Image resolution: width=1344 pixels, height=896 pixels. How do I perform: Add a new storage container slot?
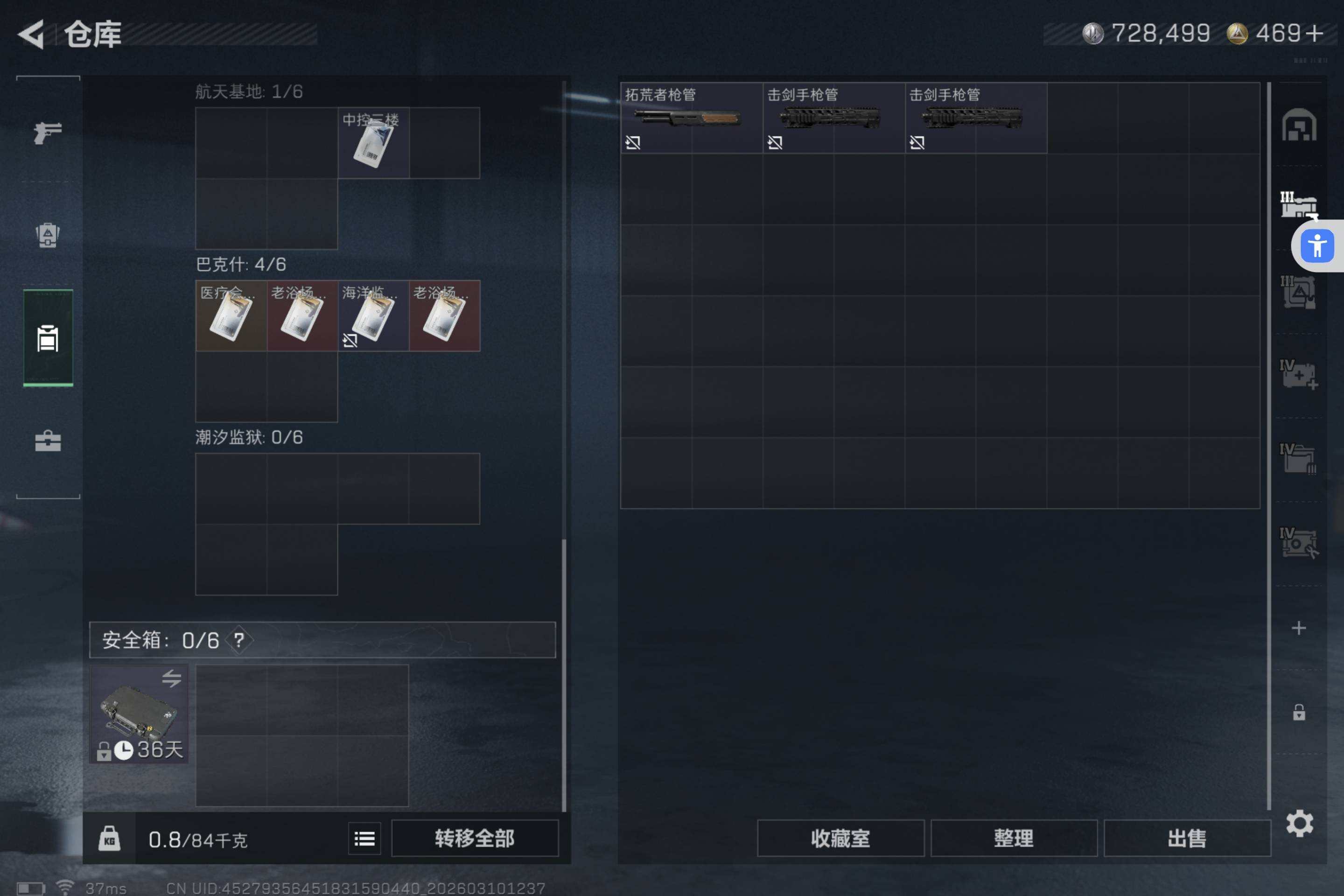(1299, 628)
